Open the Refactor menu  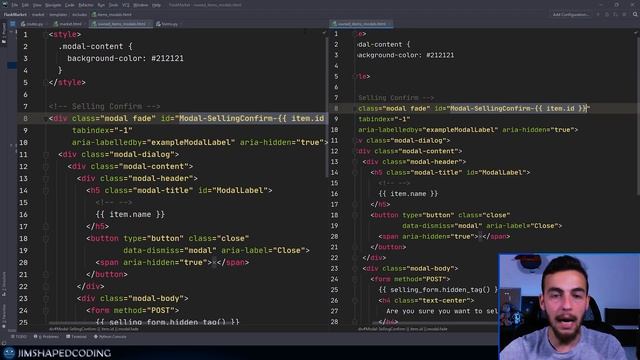coord(86,5)
